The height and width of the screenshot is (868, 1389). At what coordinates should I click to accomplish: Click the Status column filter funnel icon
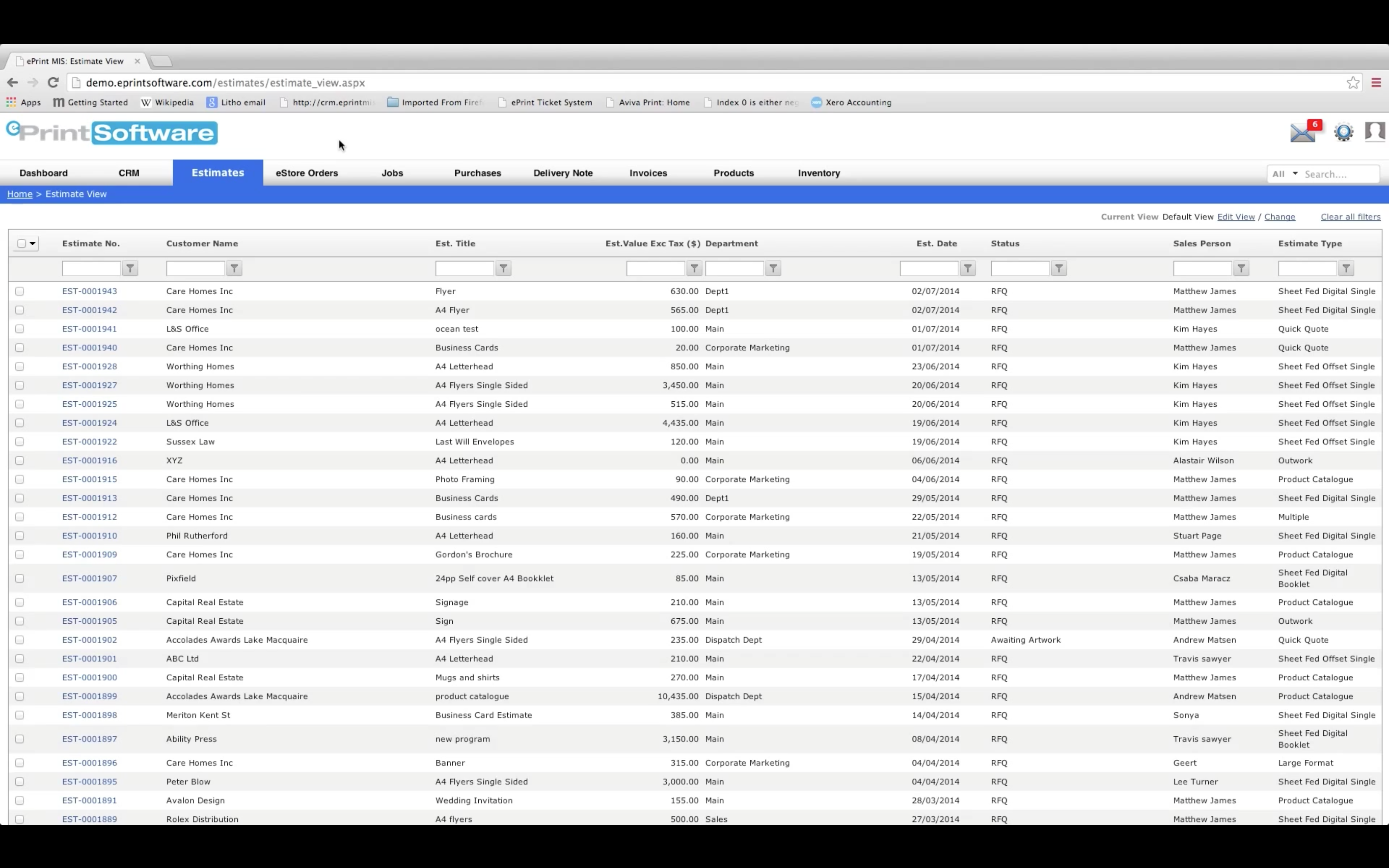tap(1059, 268)
